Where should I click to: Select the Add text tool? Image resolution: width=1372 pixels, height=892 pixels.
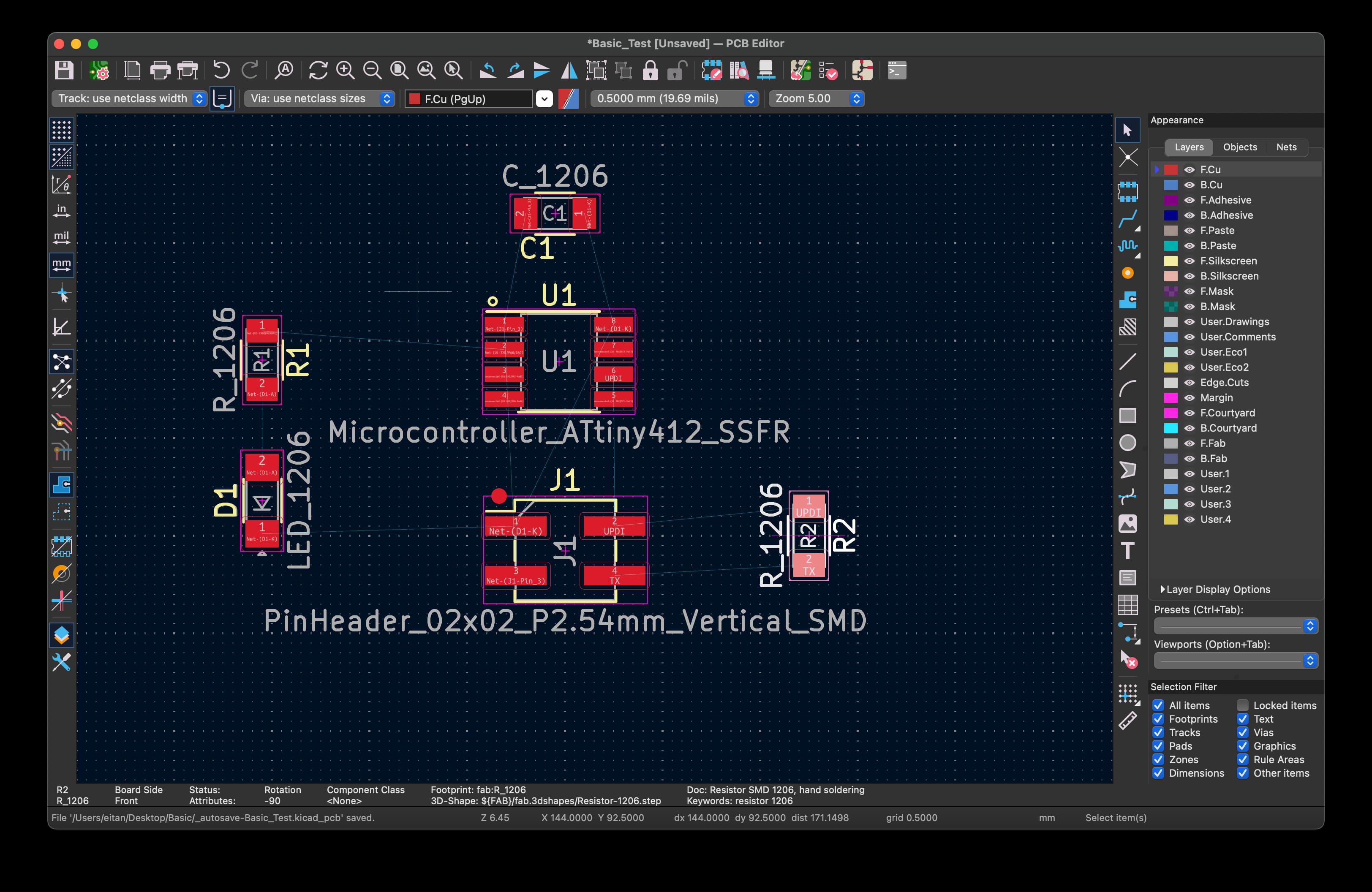tap(1127, 551)
